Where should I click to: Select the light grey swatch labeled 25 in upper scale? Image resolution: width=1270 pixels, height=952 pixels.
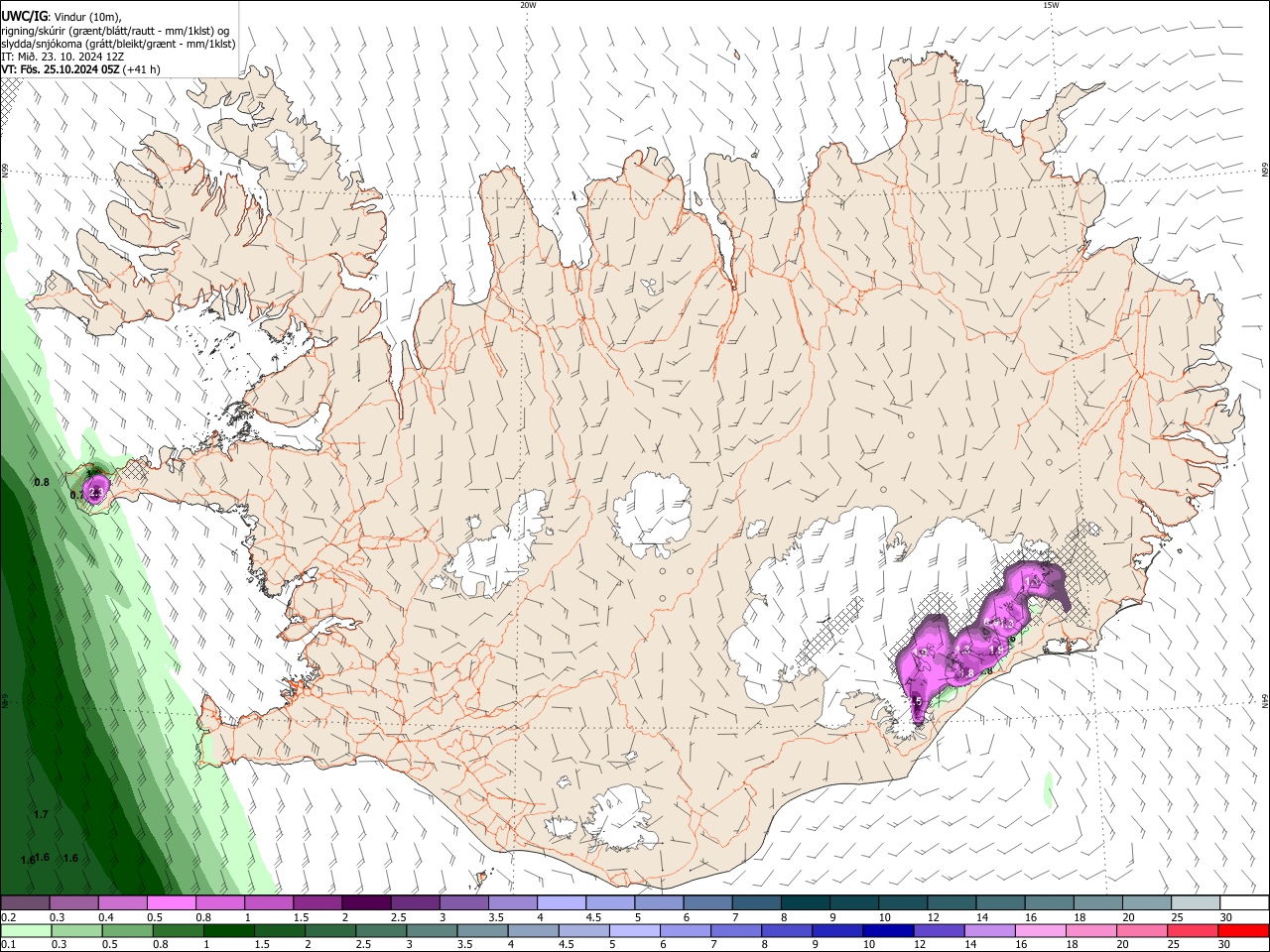[x=1194, y=903]
